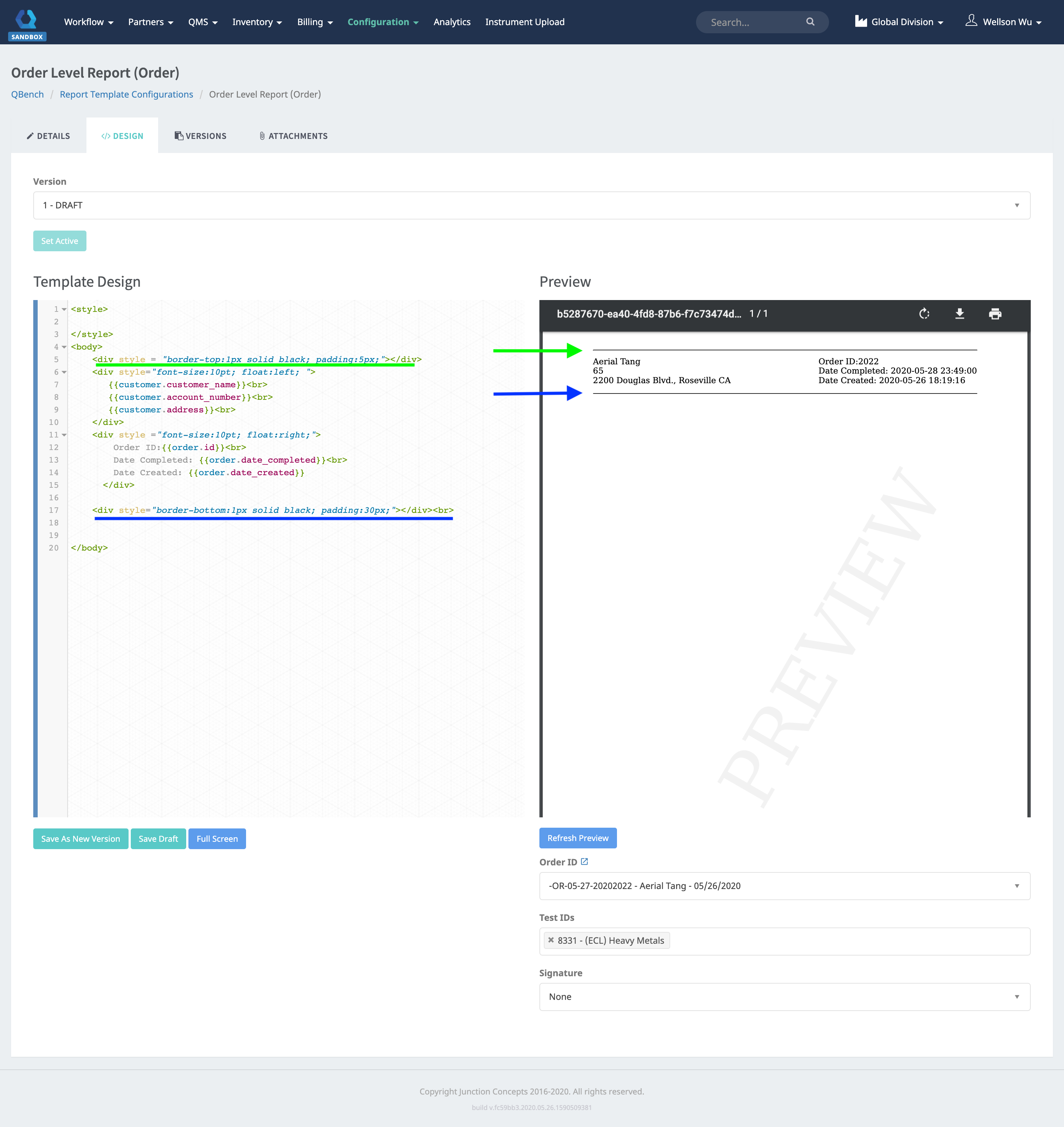
Task: Click the rotate/refresh icon in the preview toolbar
Action: pos(924,314)
